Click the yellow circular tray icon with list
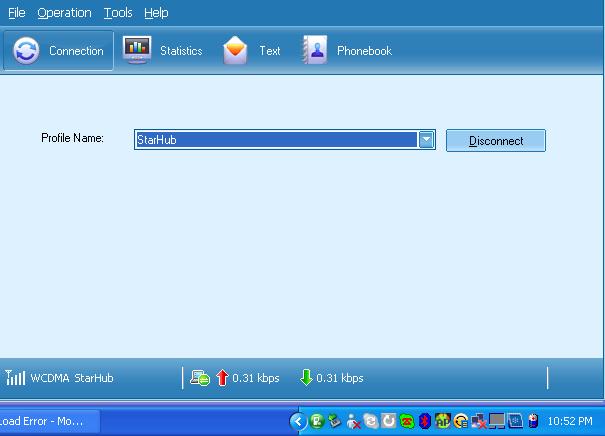Screen dimensions: 605x436 point(461,421)
